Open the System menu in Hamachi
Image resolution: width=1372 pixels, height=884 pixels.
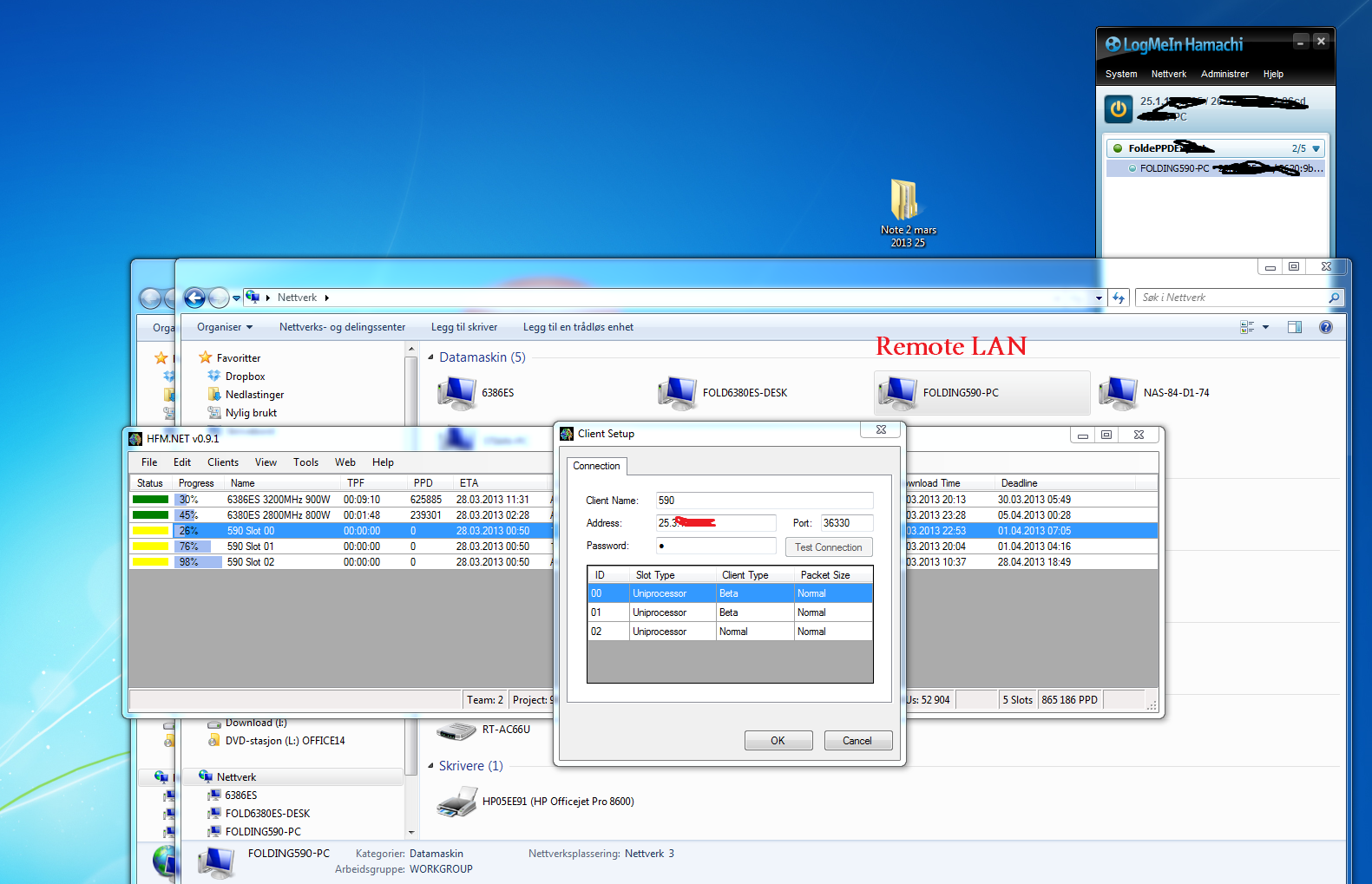click(x=1120, y=75)
